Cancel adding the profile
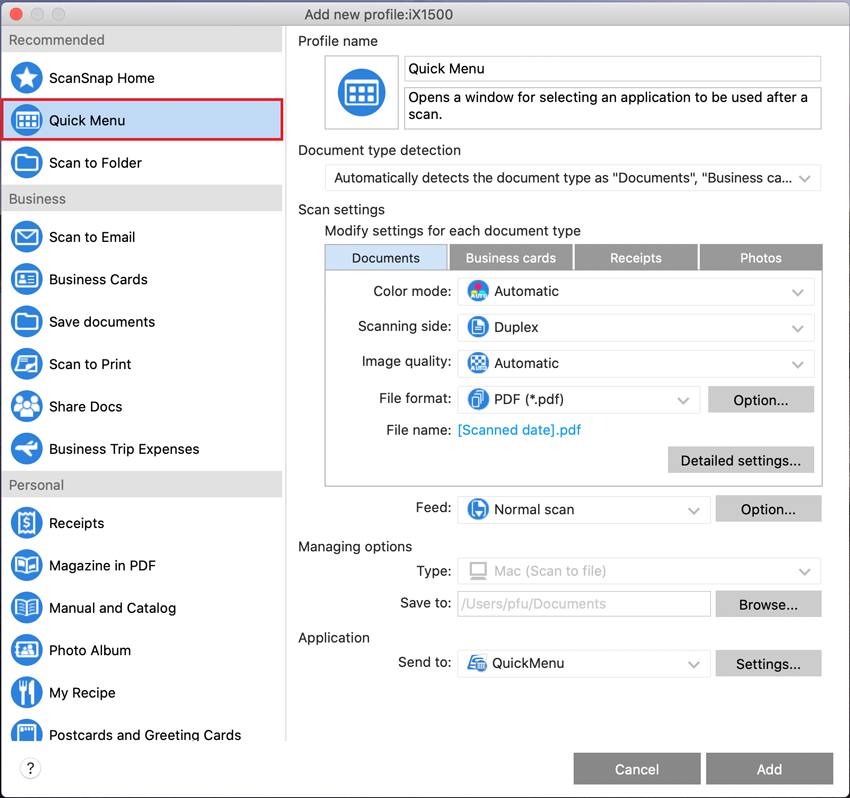This screenshot has height=798, width=850. click(637, 769)
